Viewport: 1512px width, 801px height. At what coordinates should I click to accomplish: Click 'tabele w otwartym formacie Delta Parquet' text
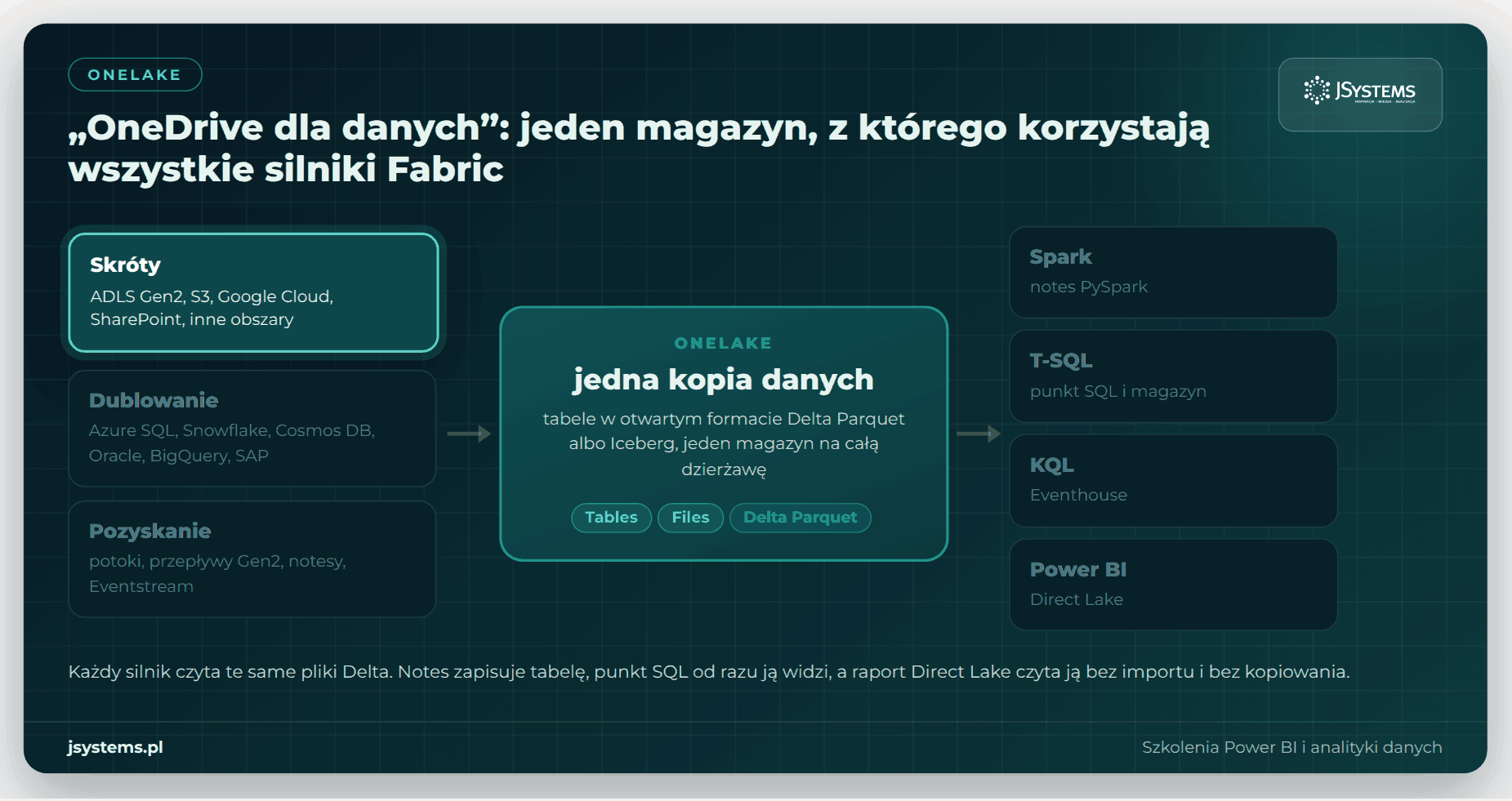point(724,419)
